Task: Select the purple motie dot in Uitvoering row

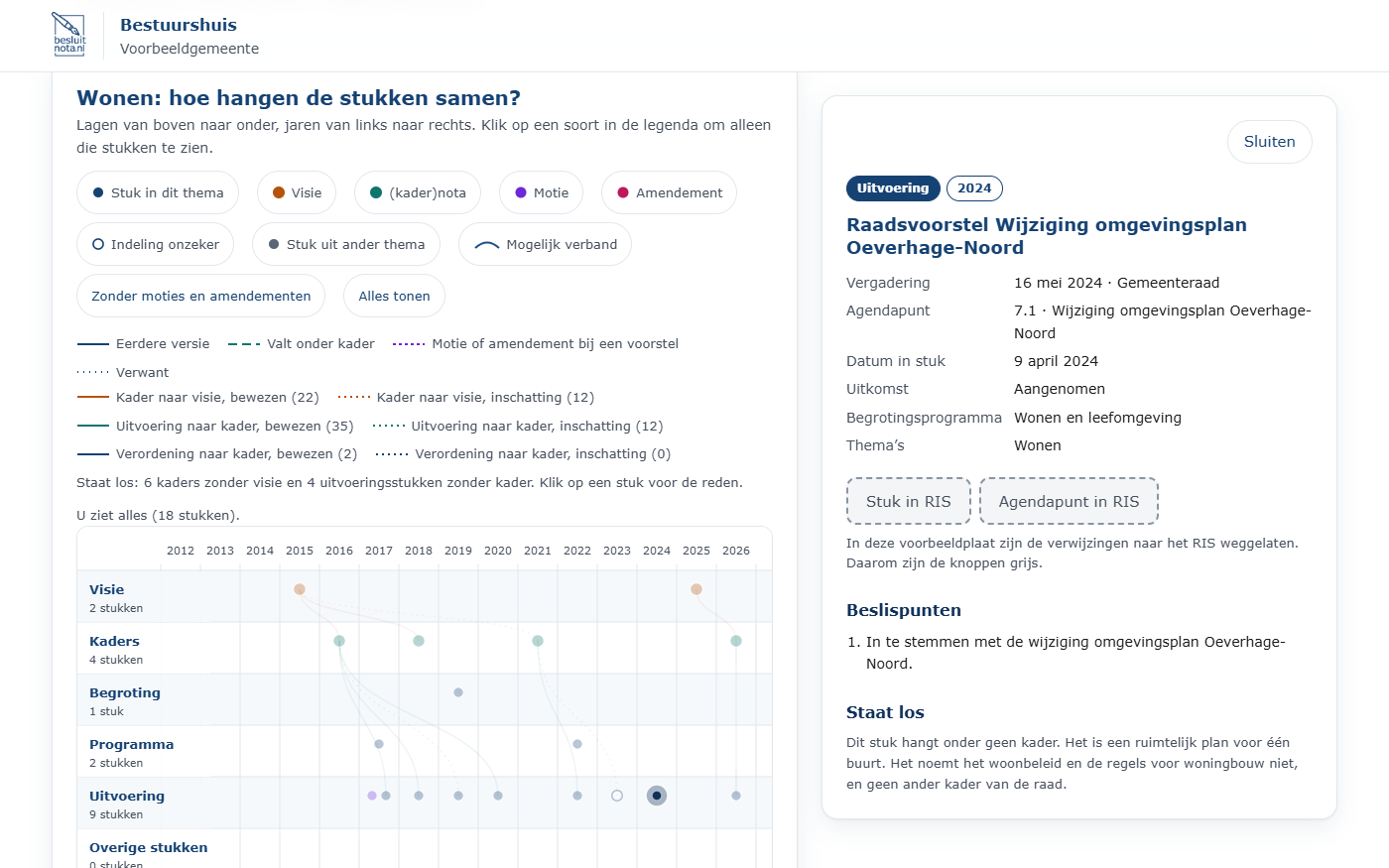Action: (372, 796)
